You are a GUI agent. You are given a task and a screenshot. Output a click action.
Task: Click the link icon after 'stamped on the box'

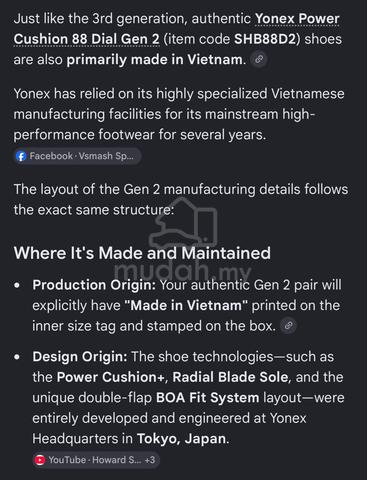point(289,326)
